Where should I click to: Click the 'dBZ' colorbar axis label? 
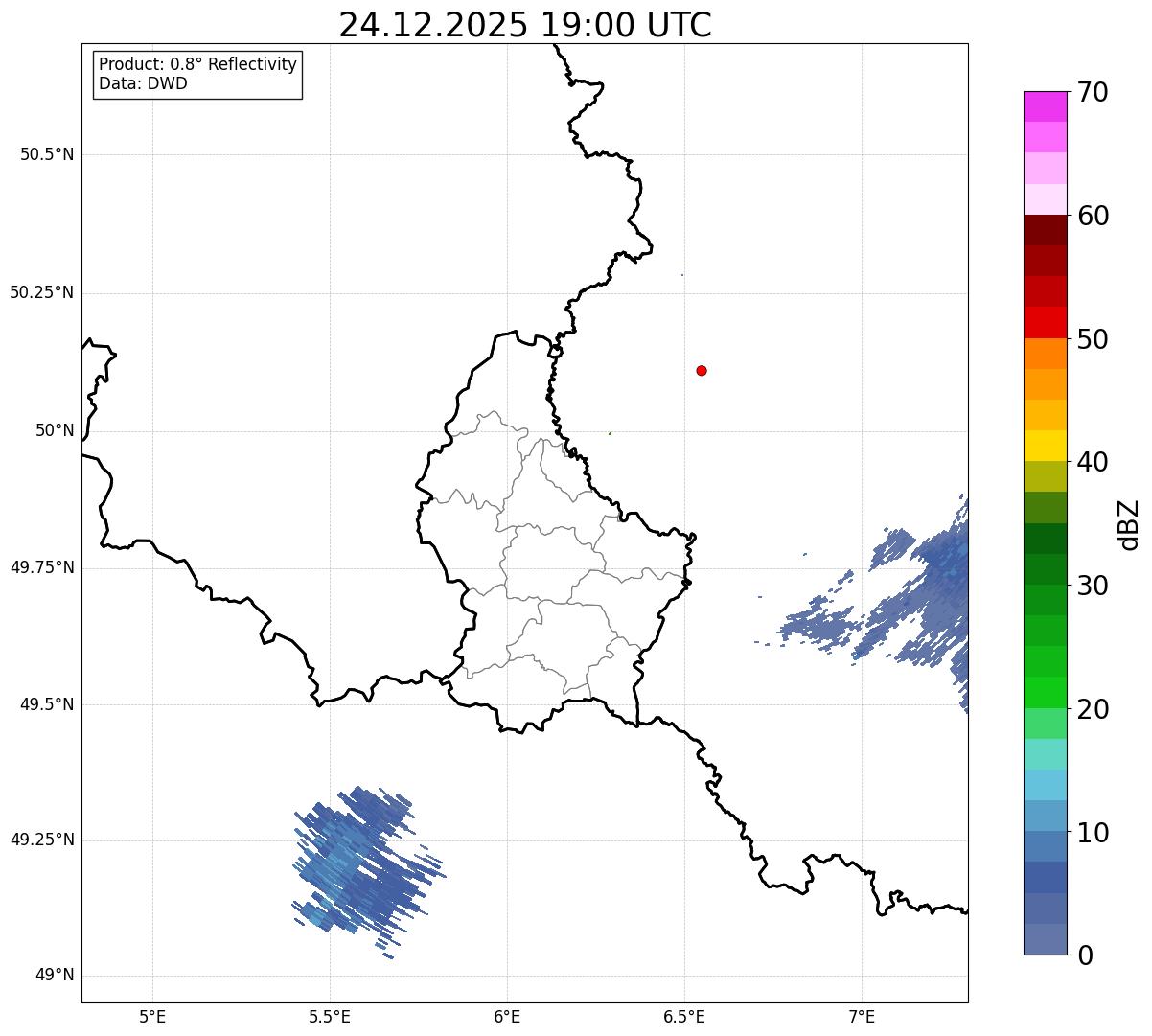1129,524
